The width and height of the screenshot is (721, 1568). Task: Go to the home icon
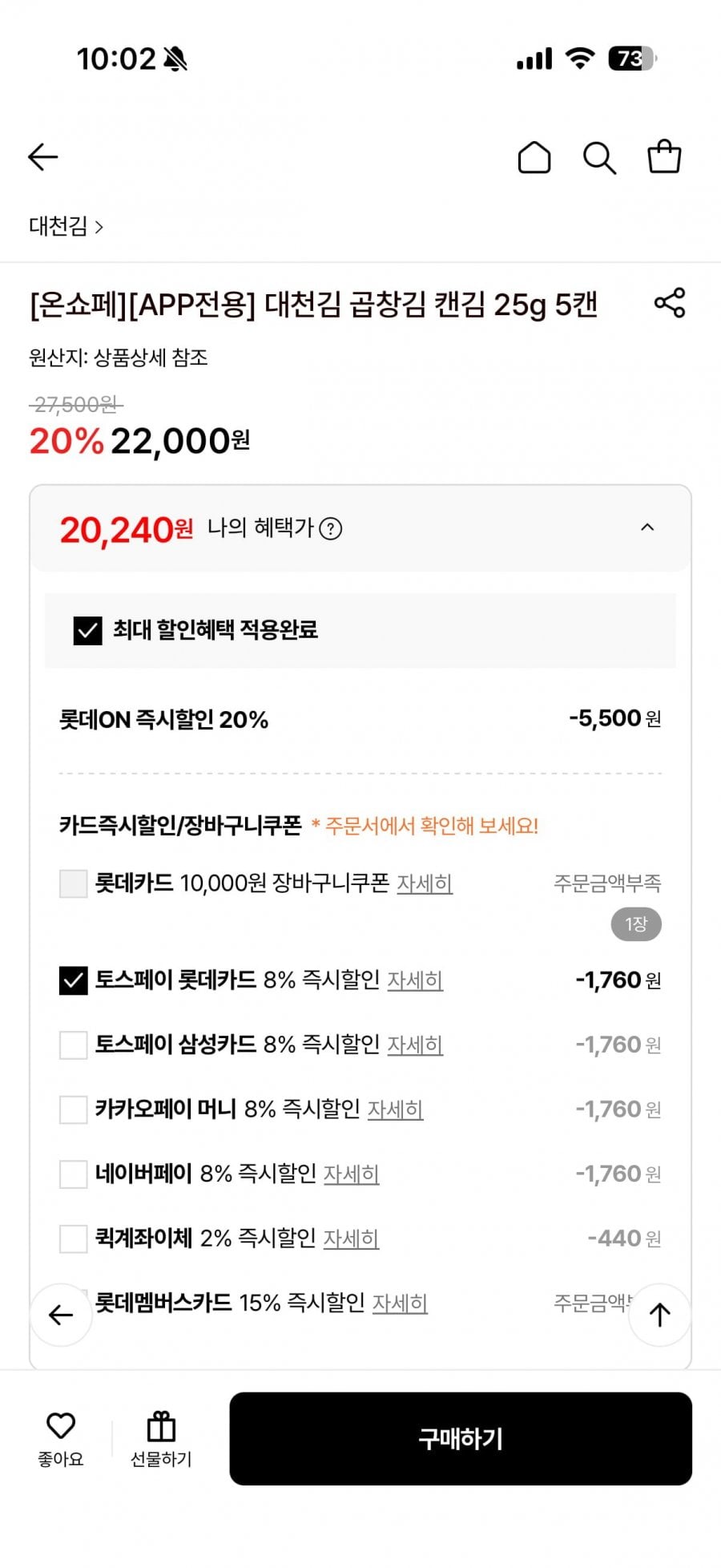coord(534,157)
